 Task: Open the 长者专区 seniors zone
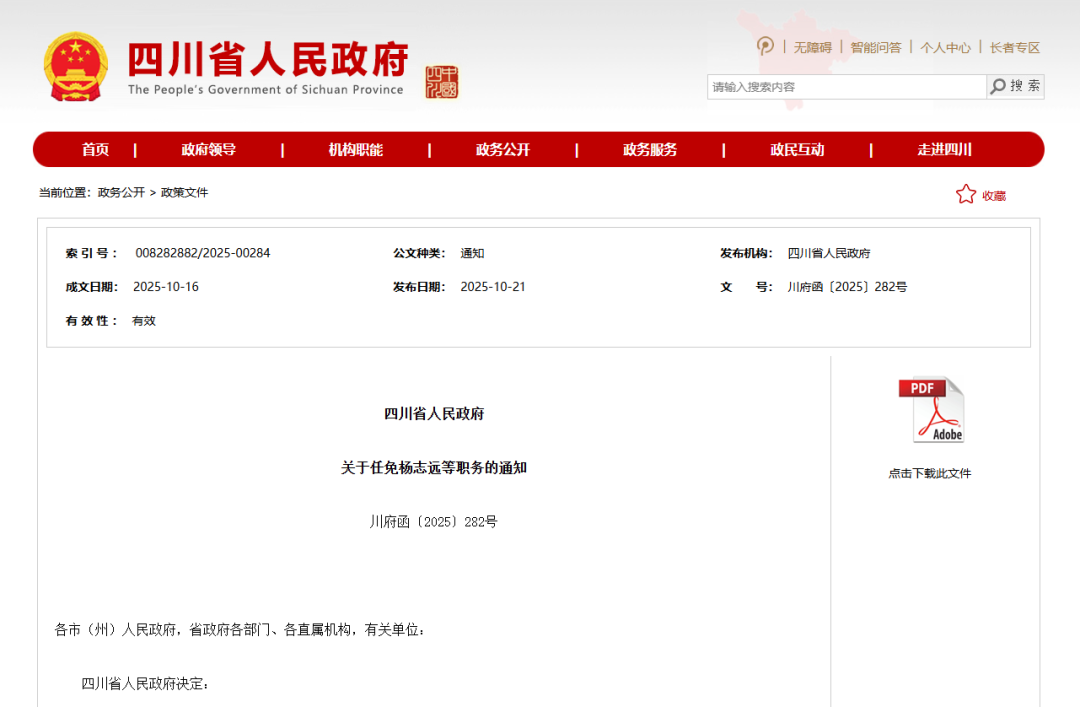pos(1012,47)
